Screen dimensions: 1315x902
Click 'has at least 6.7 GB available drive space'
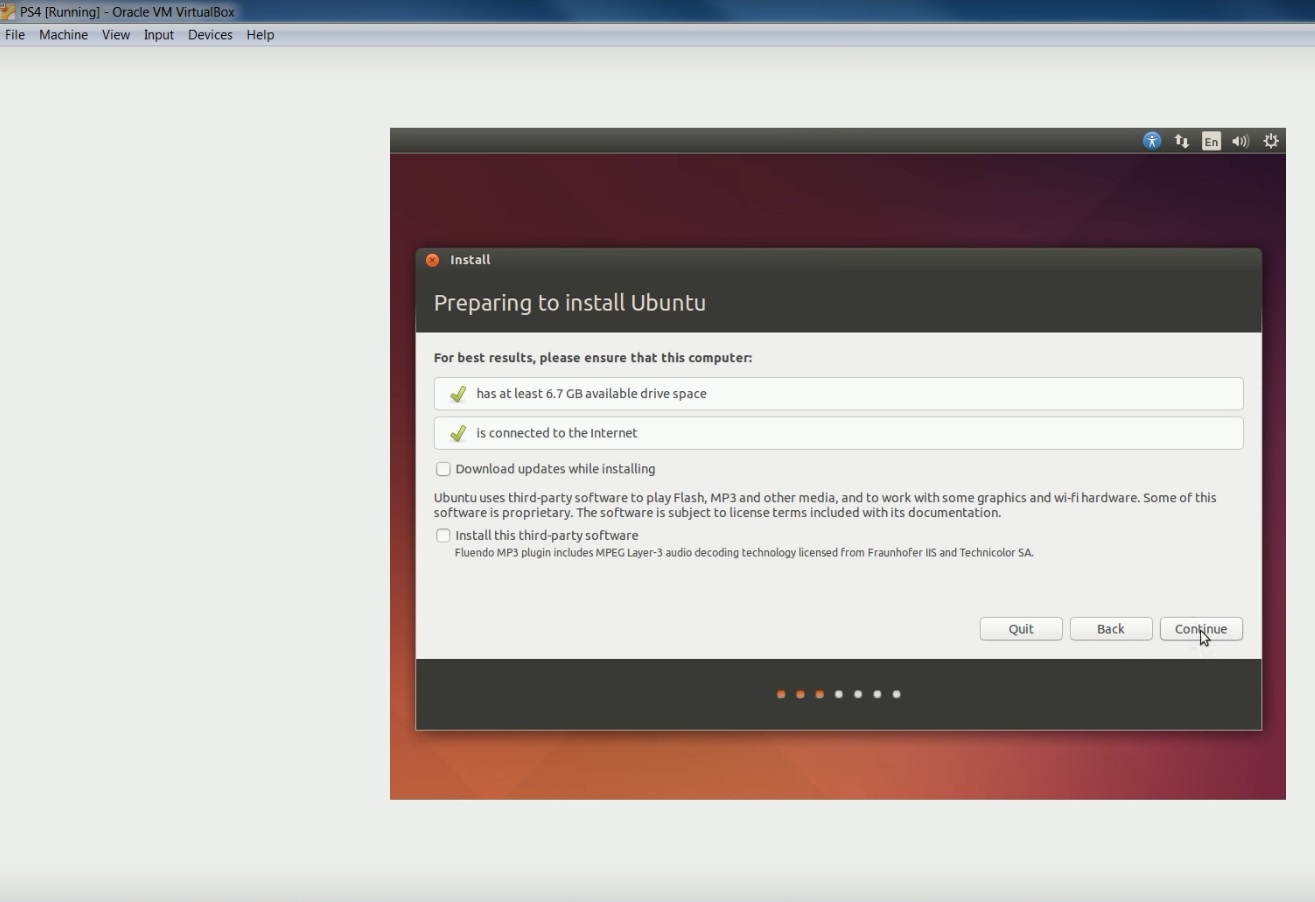(591, 394)
